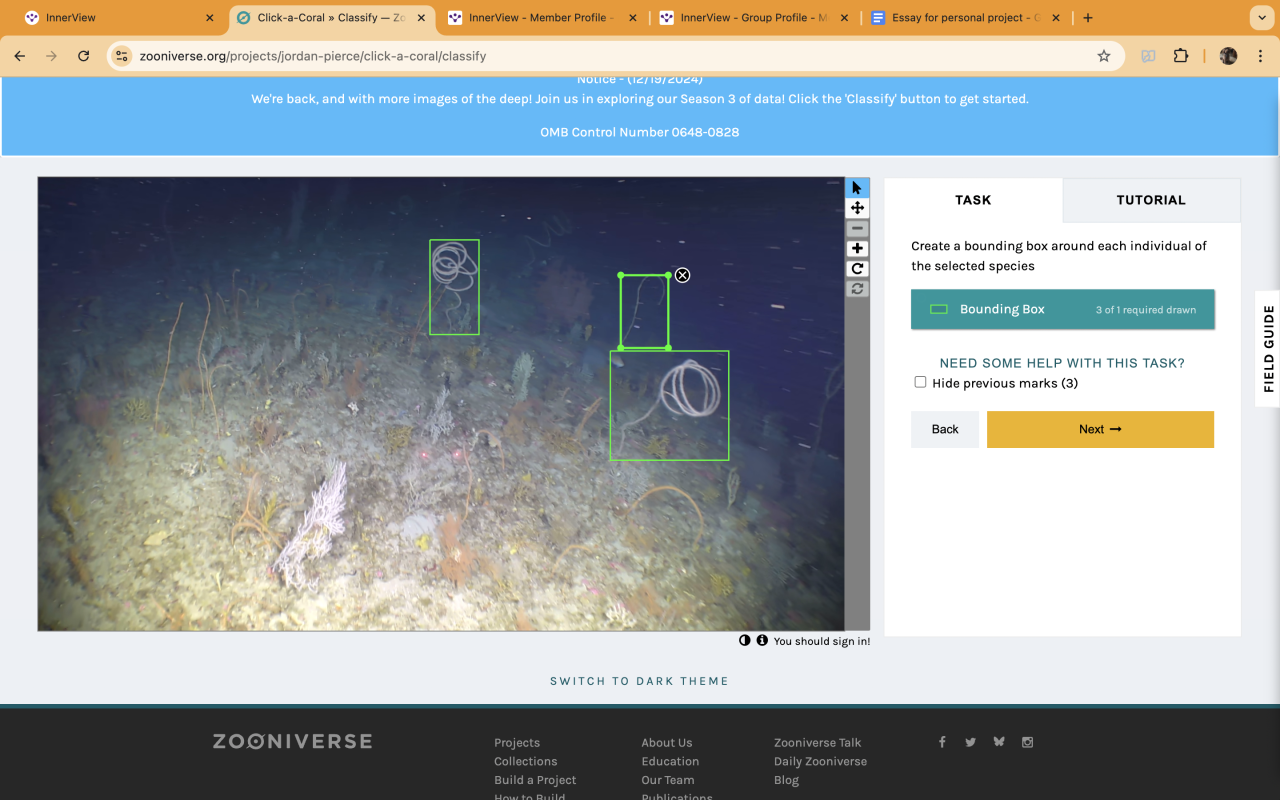Open Zooniverse Instagram page
The width and height of the screenshot is (1280, 800).
point(1027,742)
